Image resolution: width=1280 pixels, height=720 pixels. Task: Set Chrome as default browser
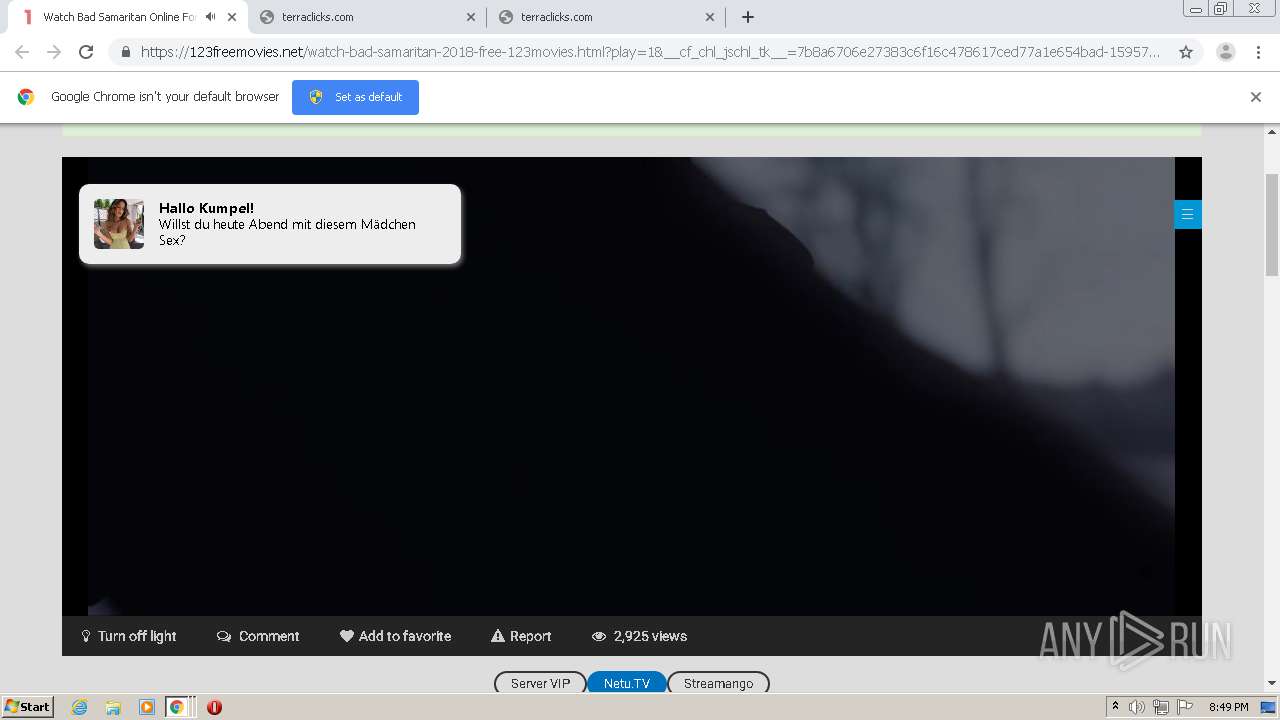[x=355, y=97]
